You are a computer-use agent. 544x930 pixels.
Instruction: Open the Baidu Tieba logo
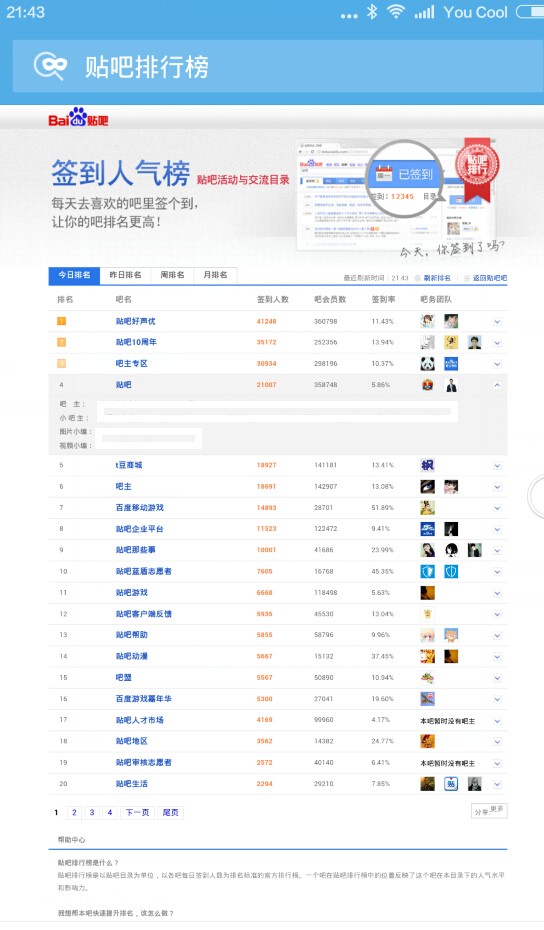point(78,117)
